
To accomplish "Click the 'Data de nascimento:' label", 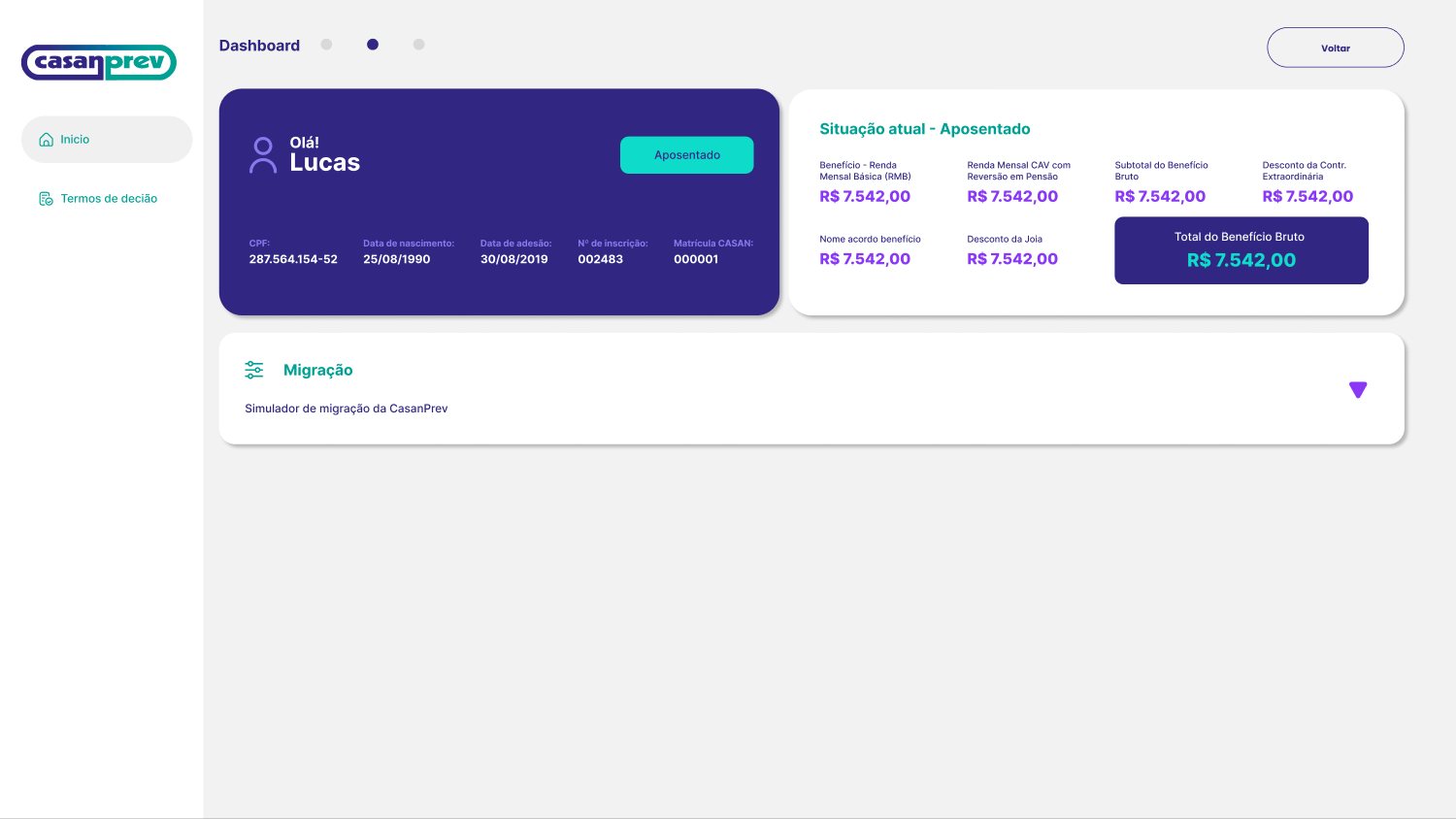I will pyautogui.click(x=409, y=244).
